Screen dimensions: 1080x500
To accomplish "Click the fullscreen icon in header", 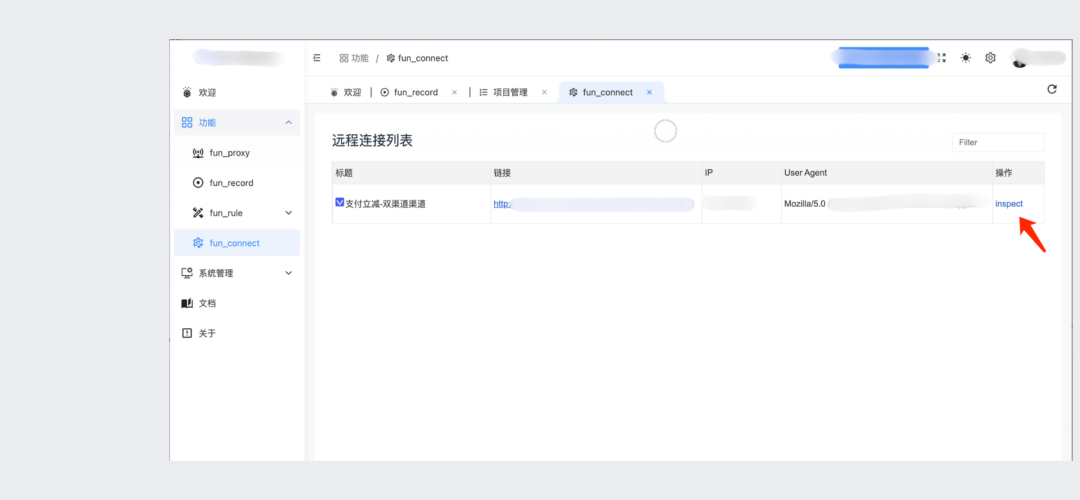I will click(941, 58).
